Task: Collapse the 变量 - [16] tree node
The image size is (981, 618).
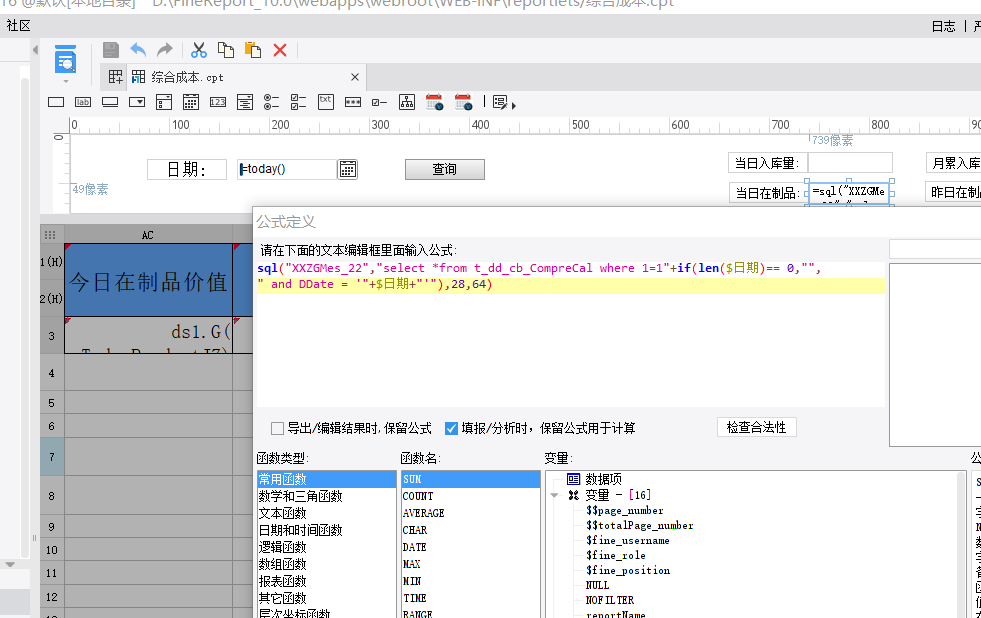Action: [554, 495]
